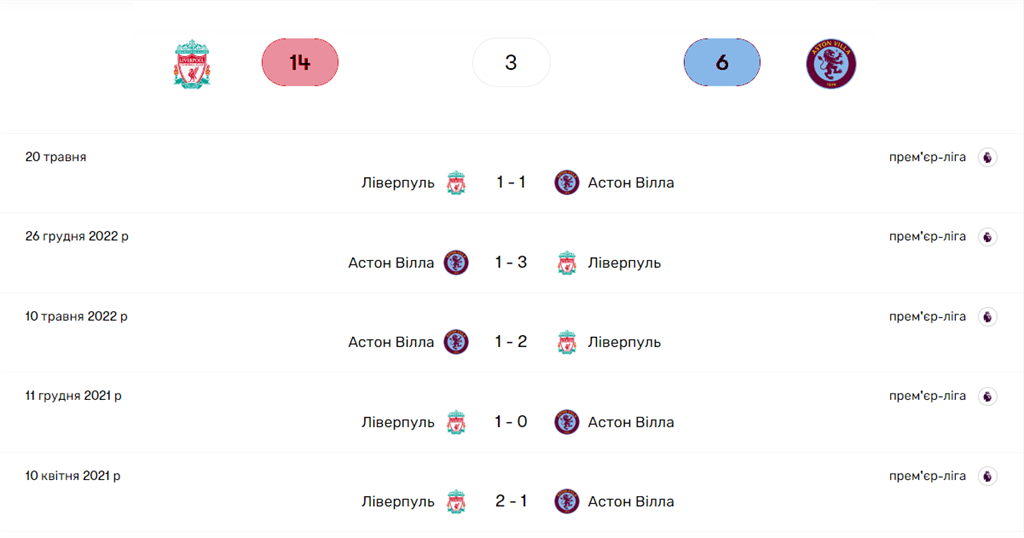This screenshot has height=538, width=1024.
Task: Click the large Liverpool crest in header
Action: pyautogui.click(x=192, y=63)
